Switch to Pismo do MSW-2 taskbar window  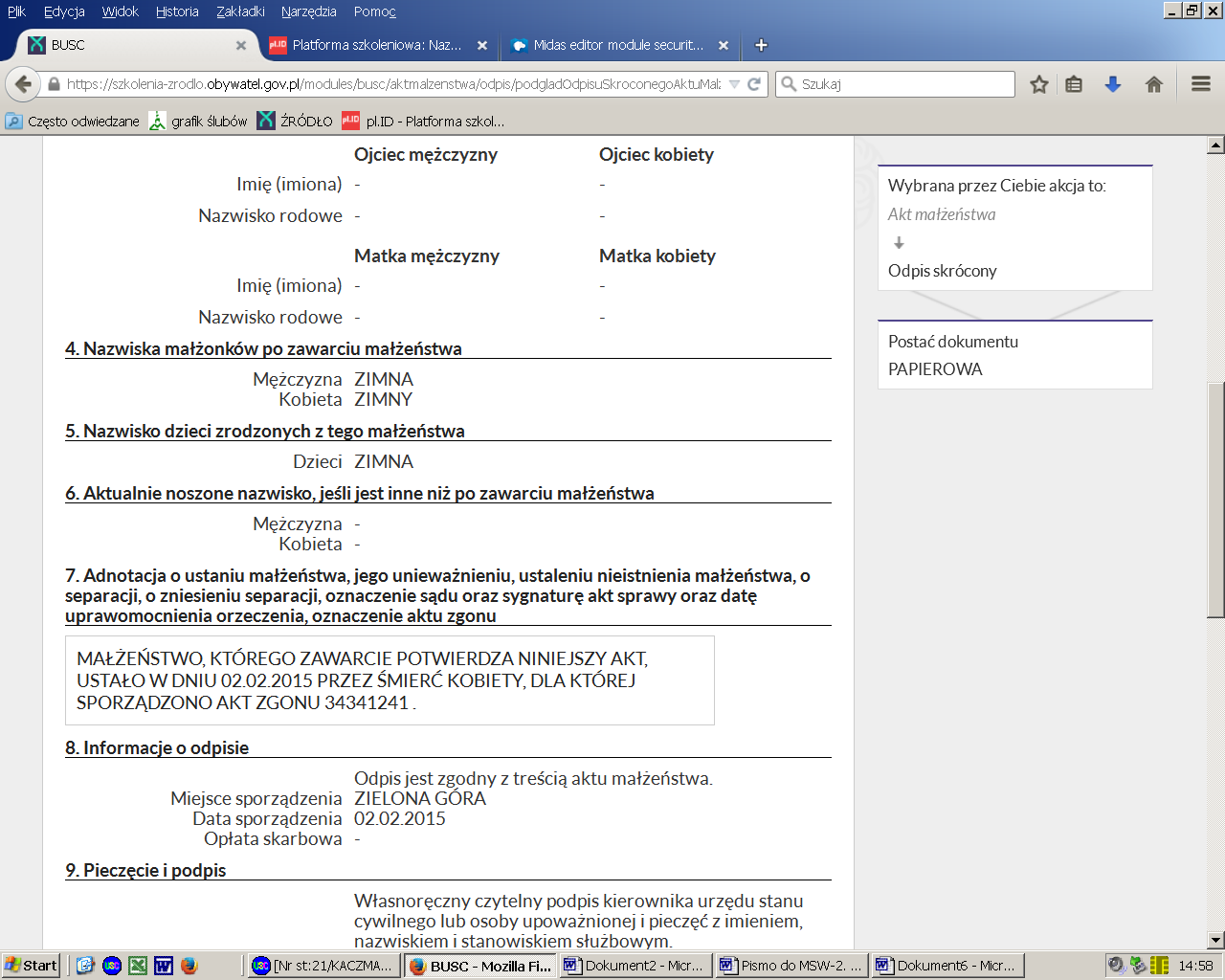coord(791,966)
